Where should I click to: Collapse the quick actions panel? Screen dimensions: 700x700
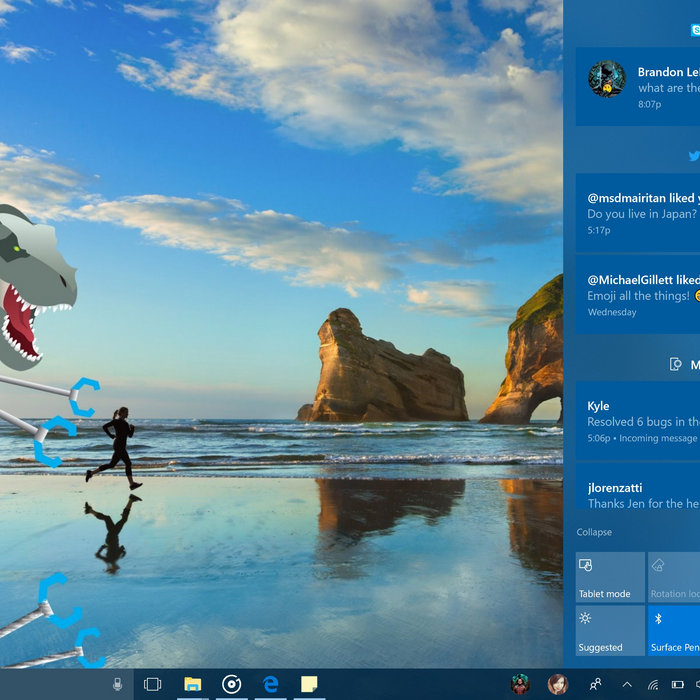tap(594, 532)
